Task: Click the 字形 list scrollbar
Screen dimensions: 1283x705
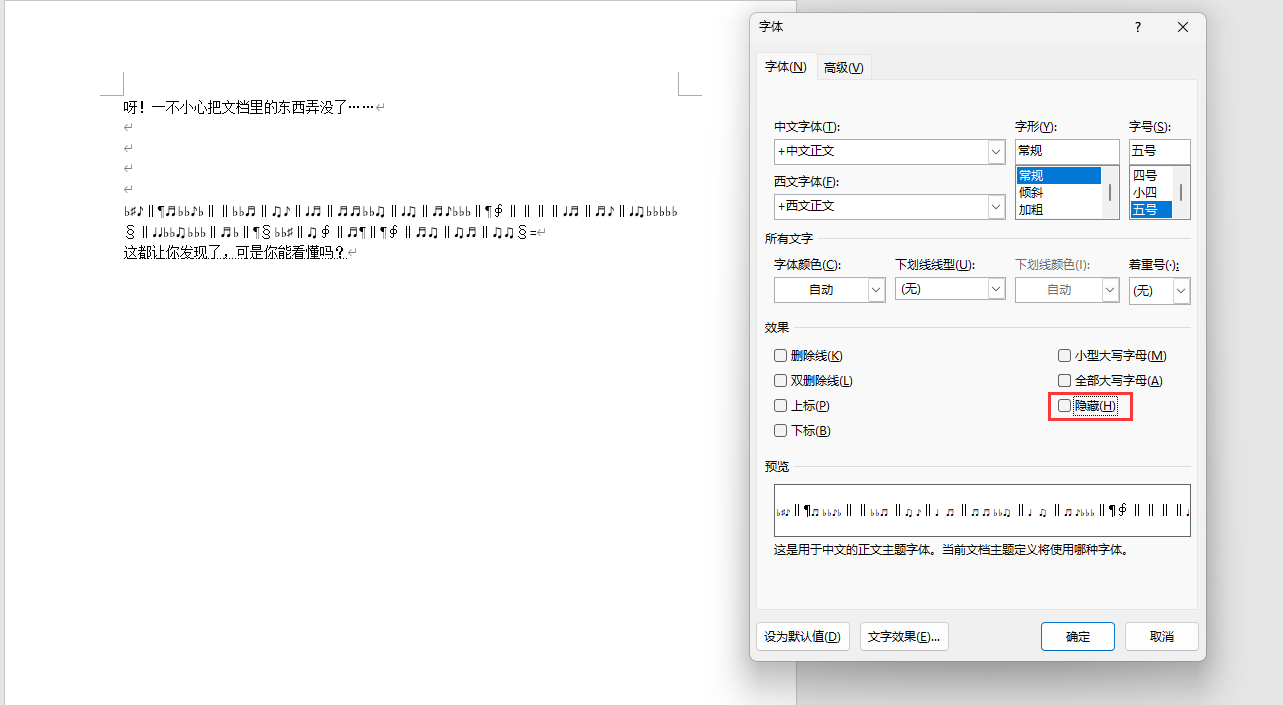Action: point(1110,193)
